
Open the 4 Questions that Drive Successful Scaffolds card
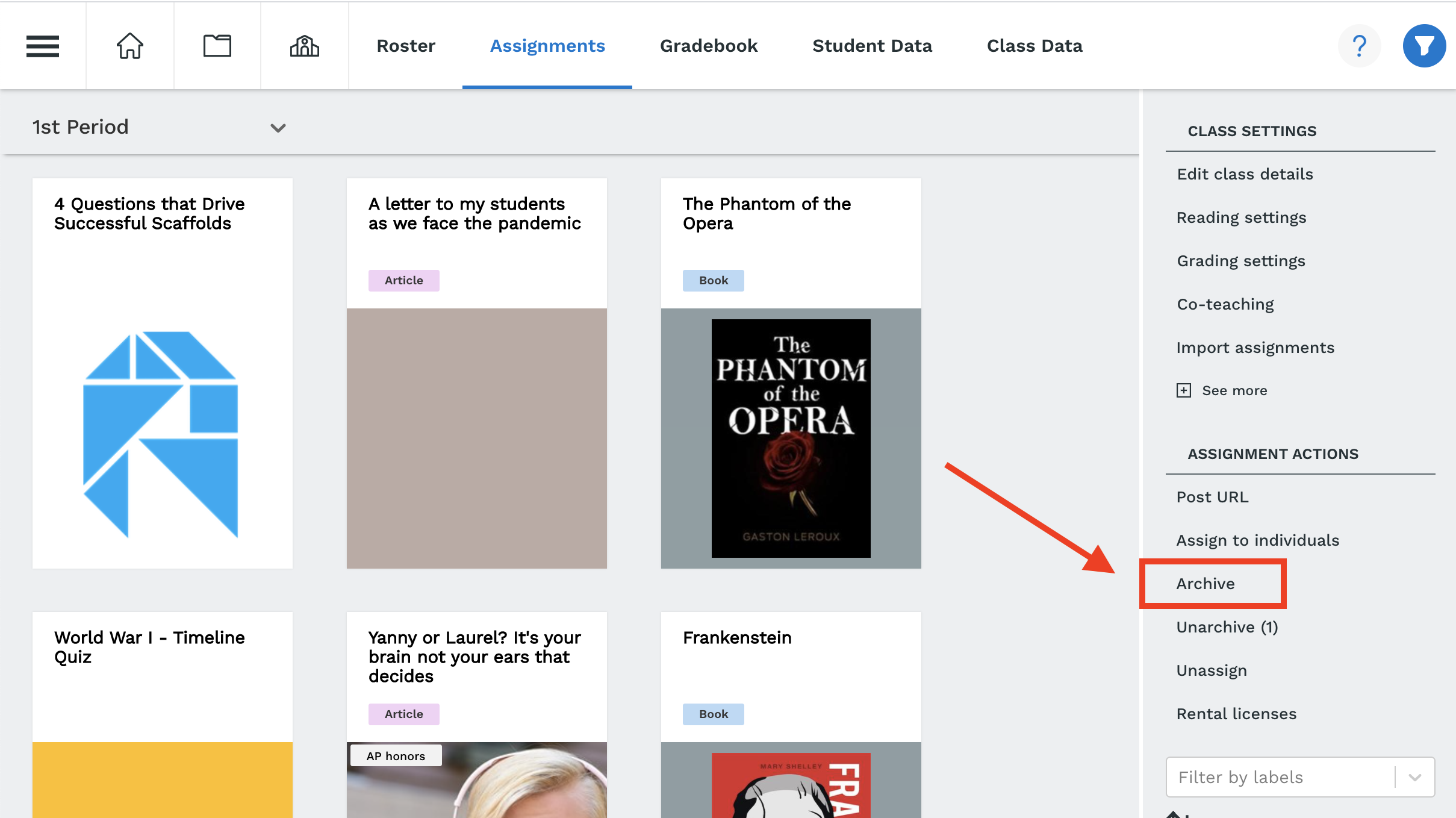click(x=163, y=373)
